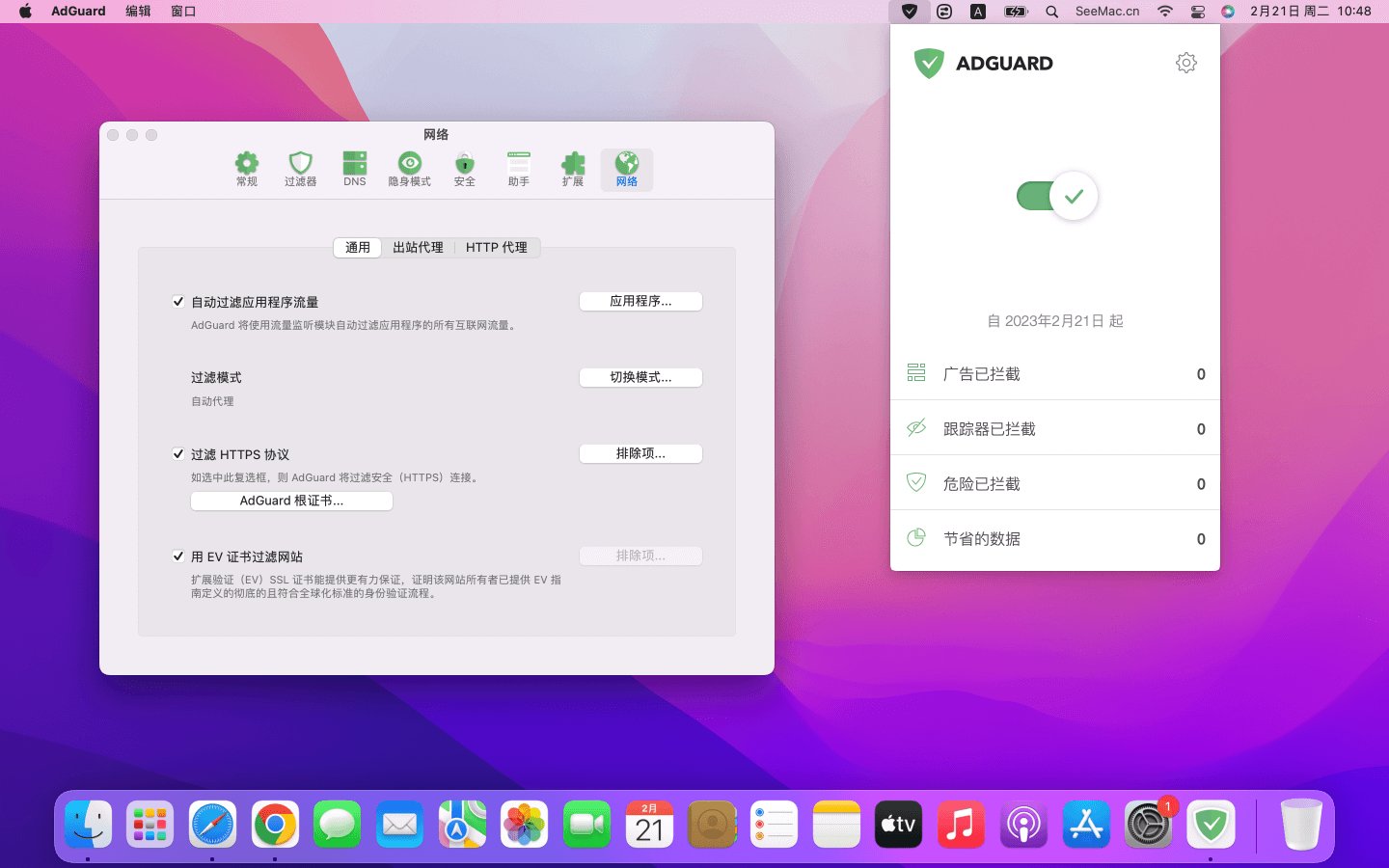Screen dimensions: 1389x868
Task: Disable AdGuard protection with main toggle switch
Action: click(1057, 197)
